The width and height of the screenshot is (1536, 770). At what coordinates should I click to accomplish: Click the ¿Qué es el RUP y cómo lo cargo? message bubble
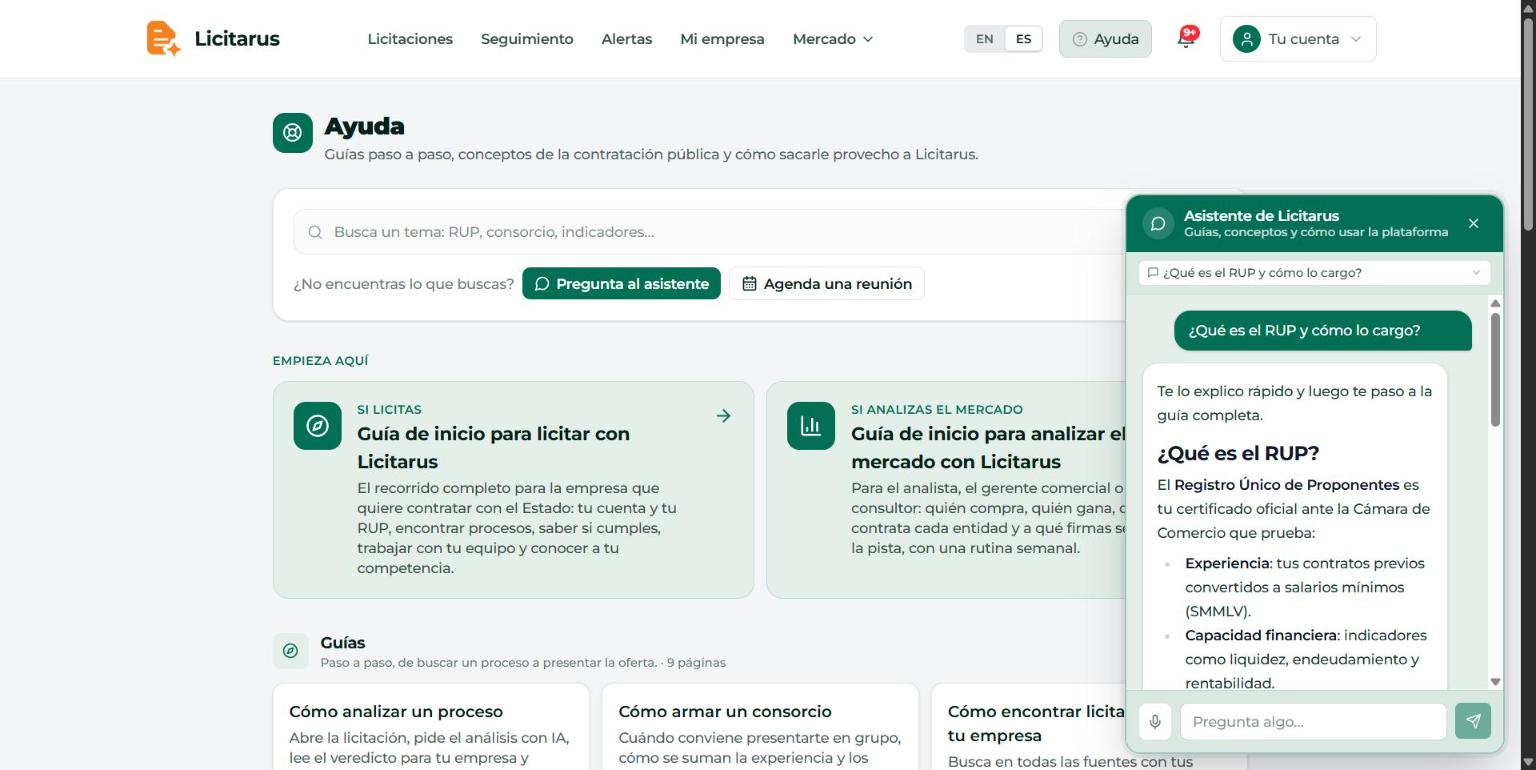[x=1323, y=331]
